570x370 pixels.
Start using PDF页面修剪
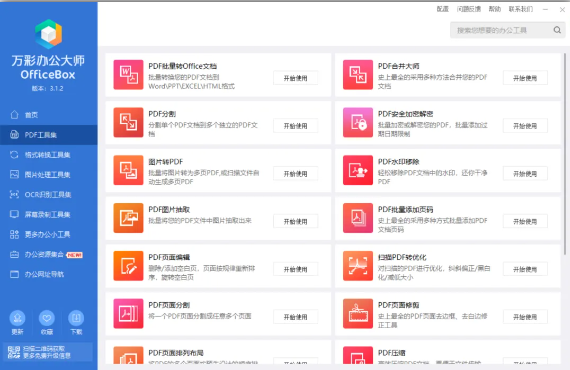525,317
